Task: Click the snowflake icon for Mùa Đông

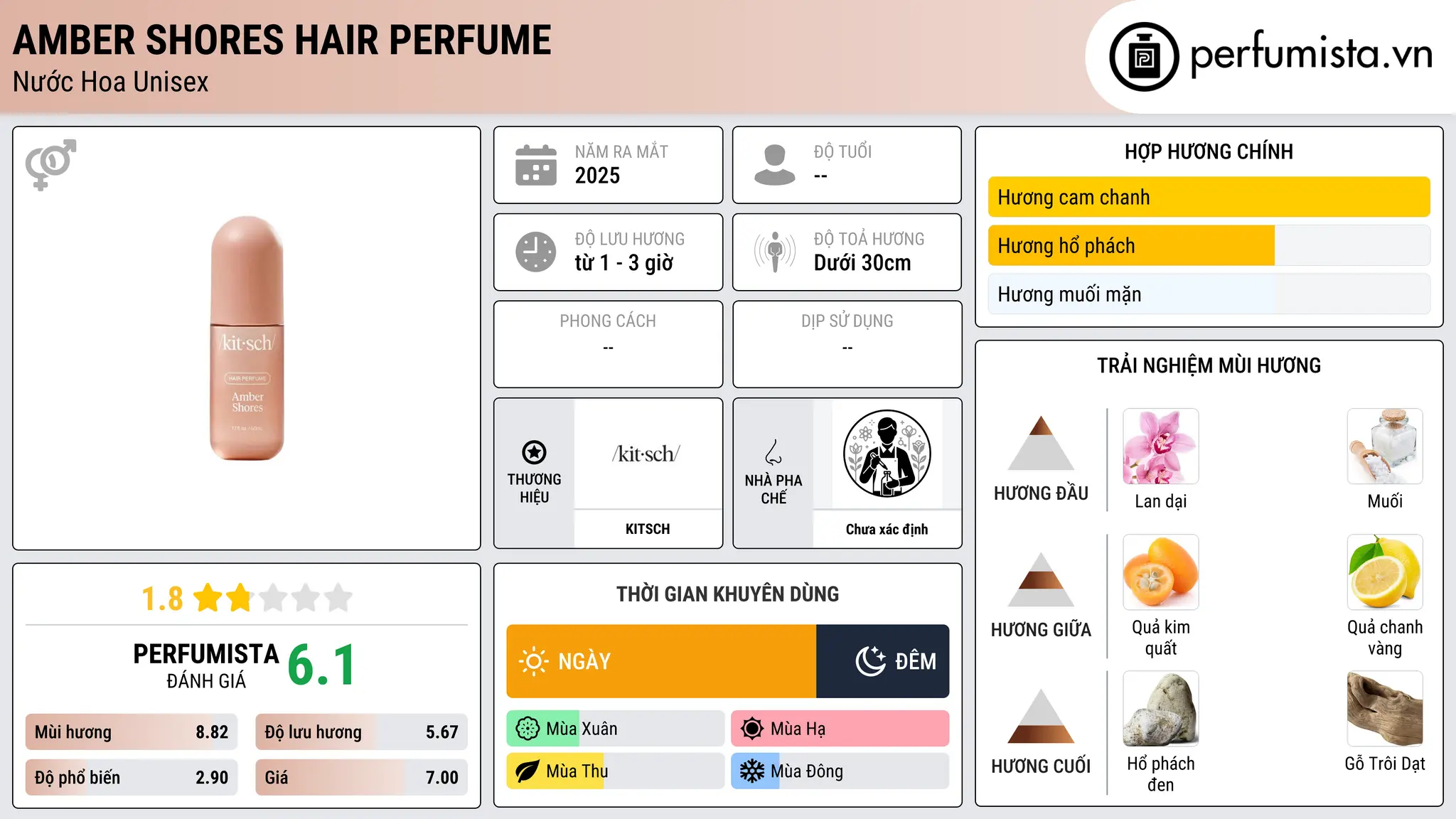Action: [x=752, y=771]
